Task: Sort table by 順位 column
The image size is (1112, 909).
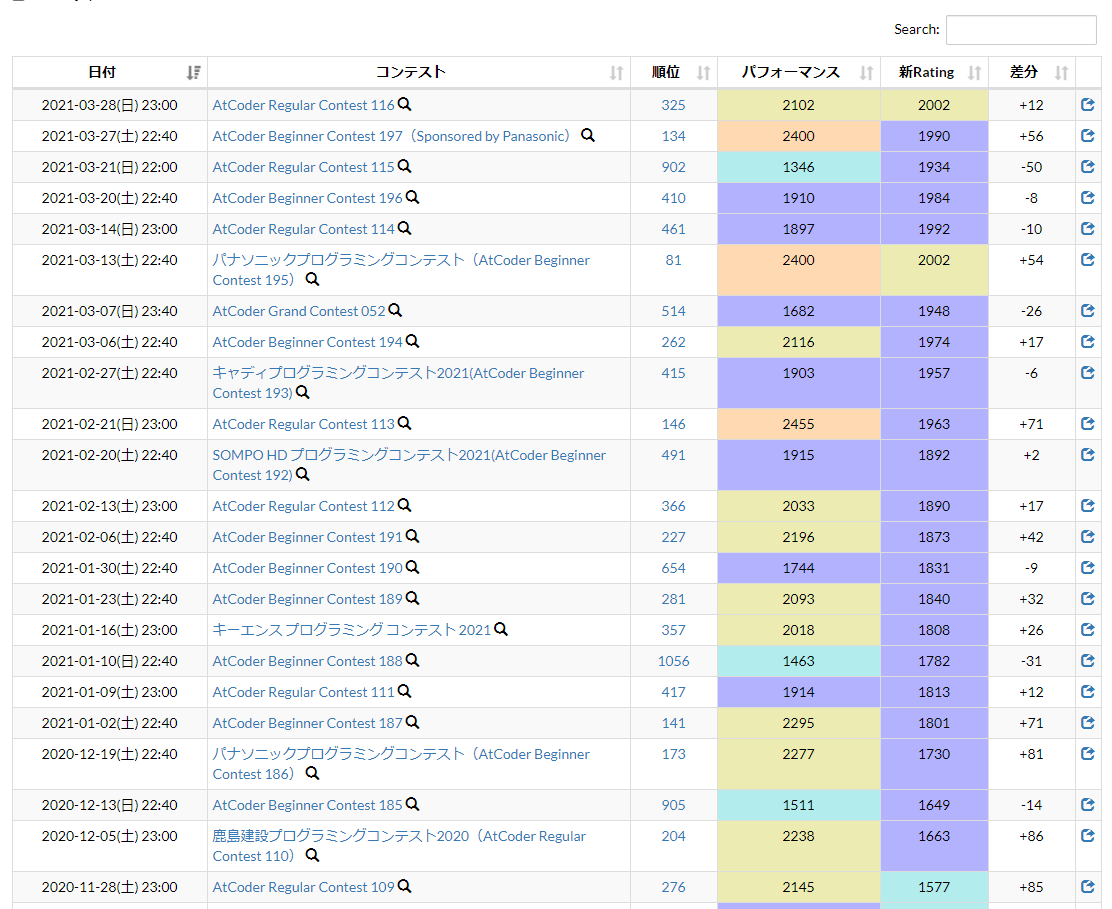Action: pos(674,72)
